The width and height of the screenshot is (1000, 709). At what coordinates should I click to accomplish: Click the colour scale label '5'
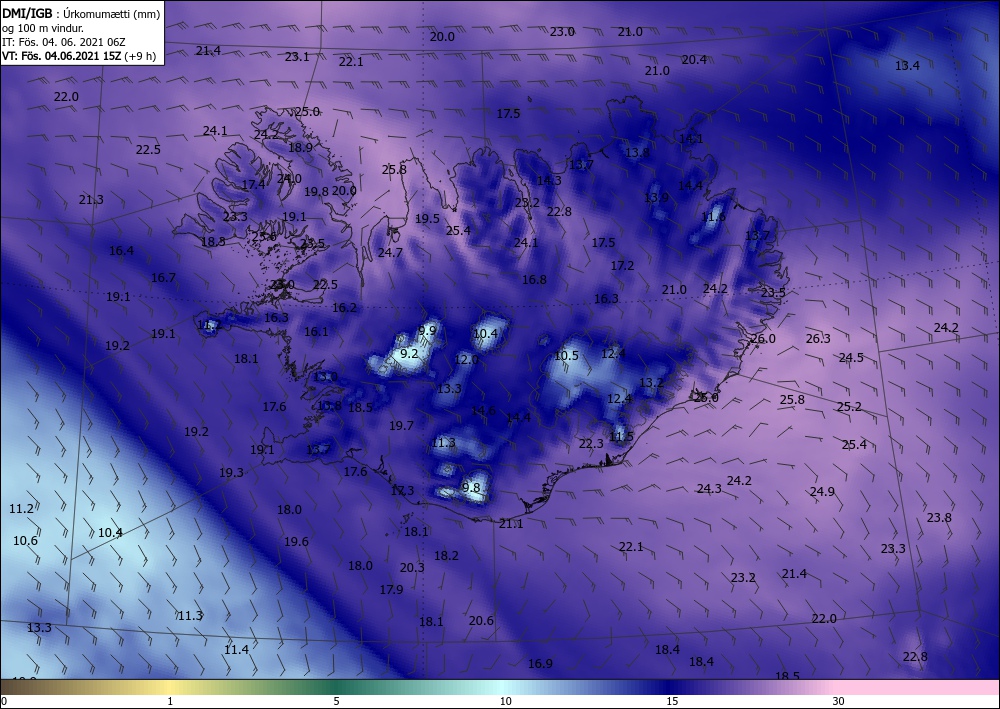[x=336, y=701]
